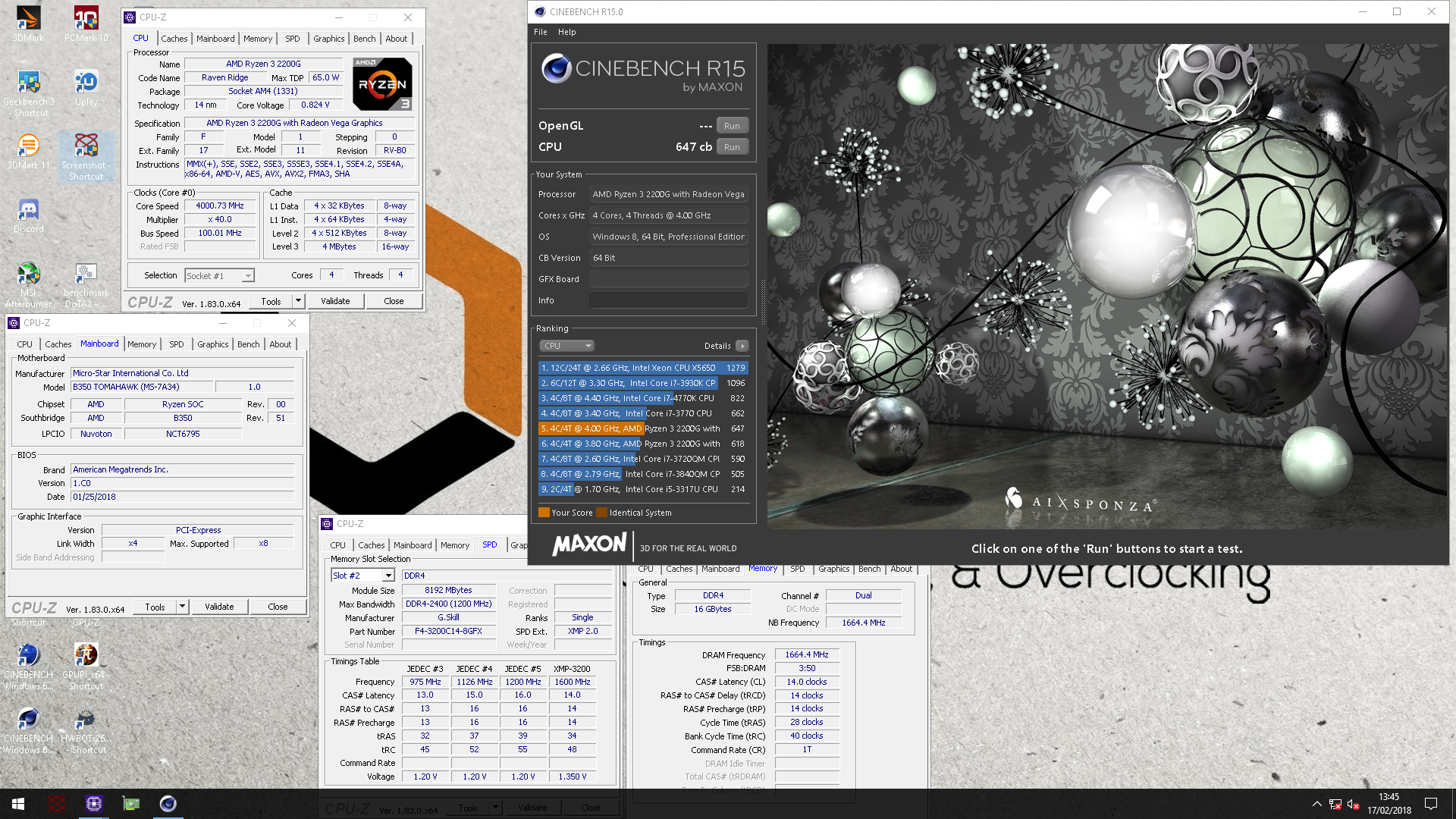Select ranking row 5 with 647 score
1456x819 pixels.
643,428
